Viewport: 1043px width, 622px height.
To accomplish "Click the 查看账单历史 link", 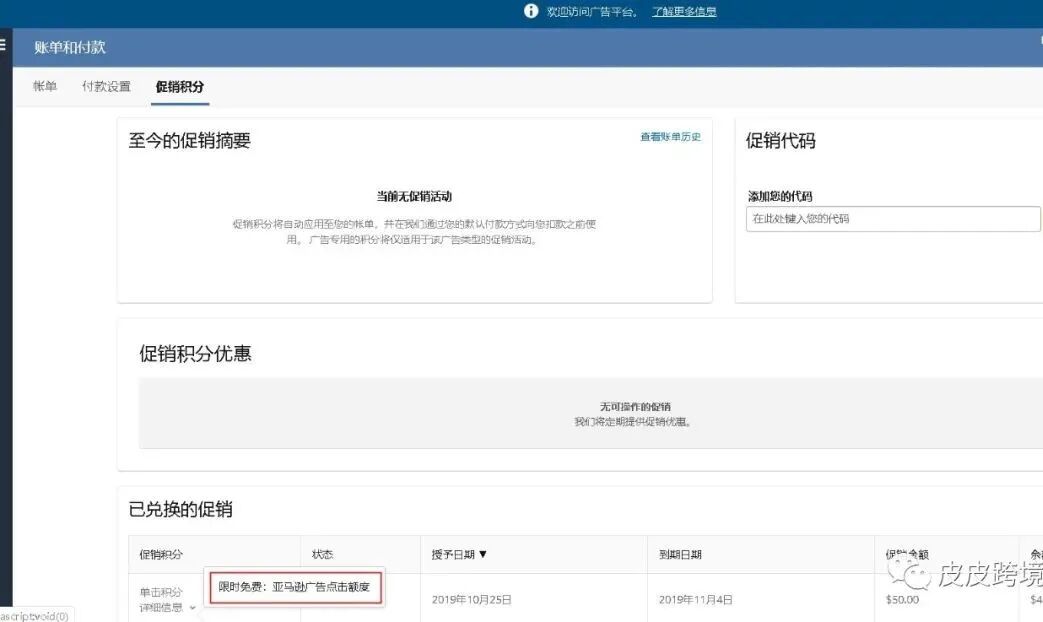I will tap(672, 136).
